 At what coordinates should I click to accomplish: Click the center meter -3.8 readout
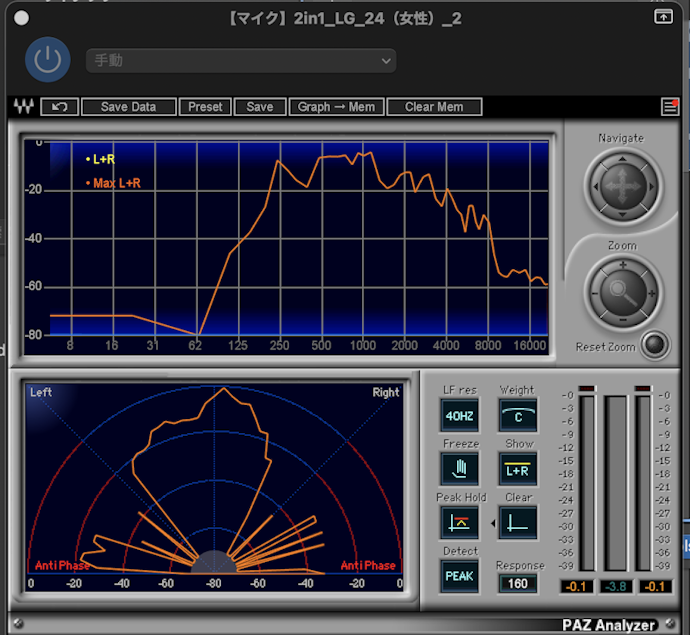click(616, 587)
